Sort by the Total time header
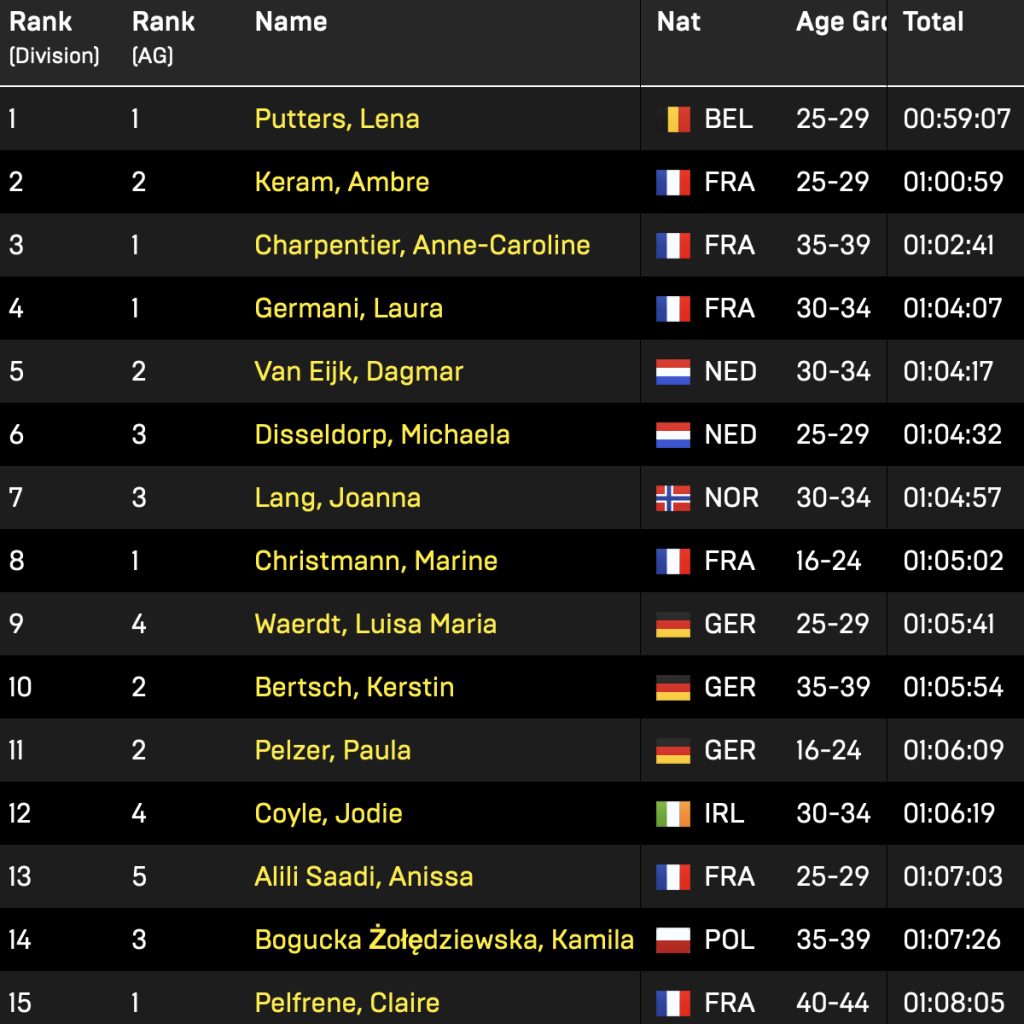This screenshot has width=1024, height=1024. click(933, 22)
